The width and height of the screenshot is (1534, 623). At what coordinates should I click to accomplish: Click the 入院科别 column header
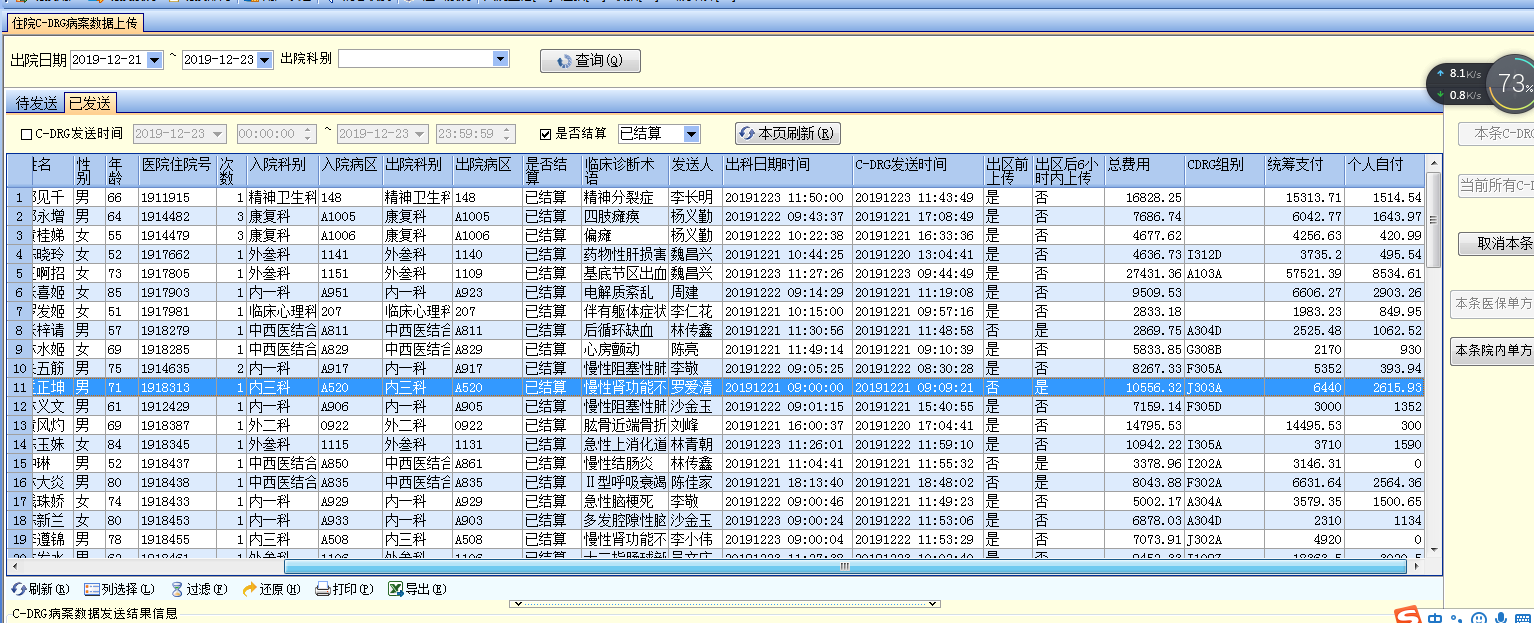click(282, 170)
